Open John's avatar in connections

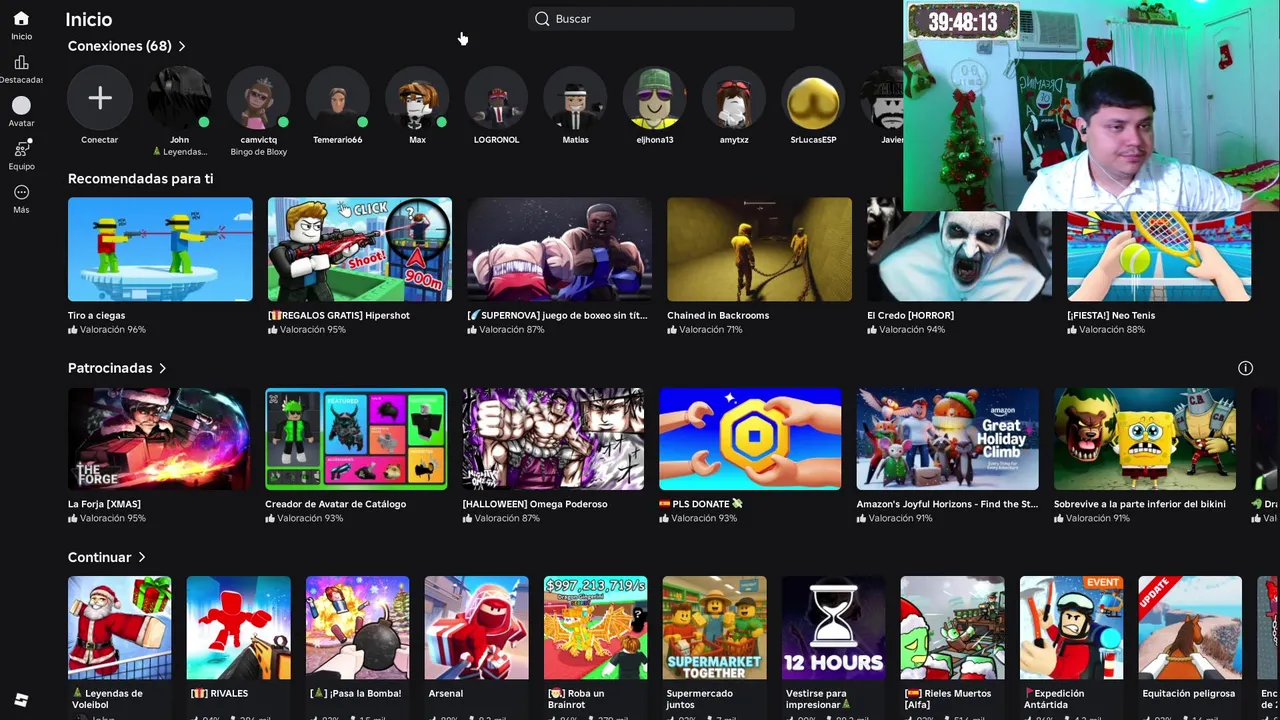tap(179, 98)
